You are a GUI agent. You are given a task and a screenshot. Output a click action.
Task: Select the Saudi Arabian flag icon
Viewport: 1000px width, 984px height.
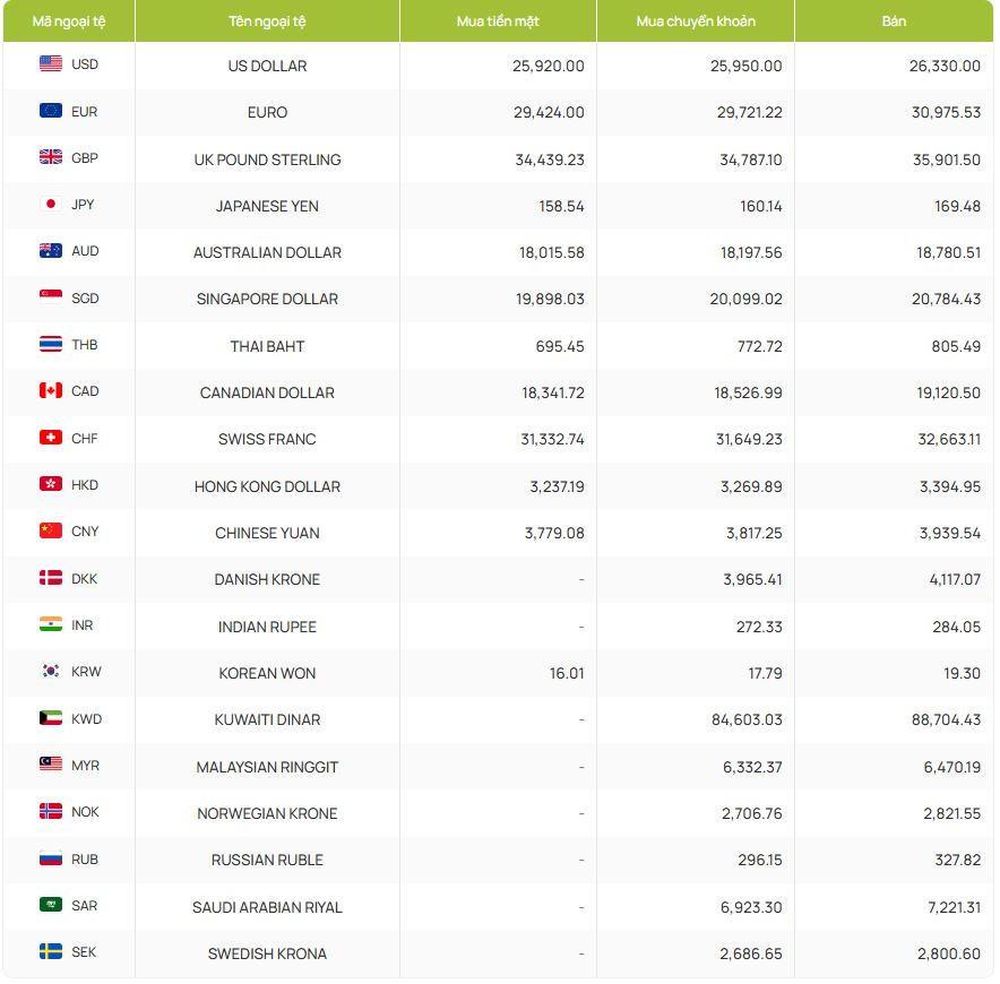click(x=50, y=905)
